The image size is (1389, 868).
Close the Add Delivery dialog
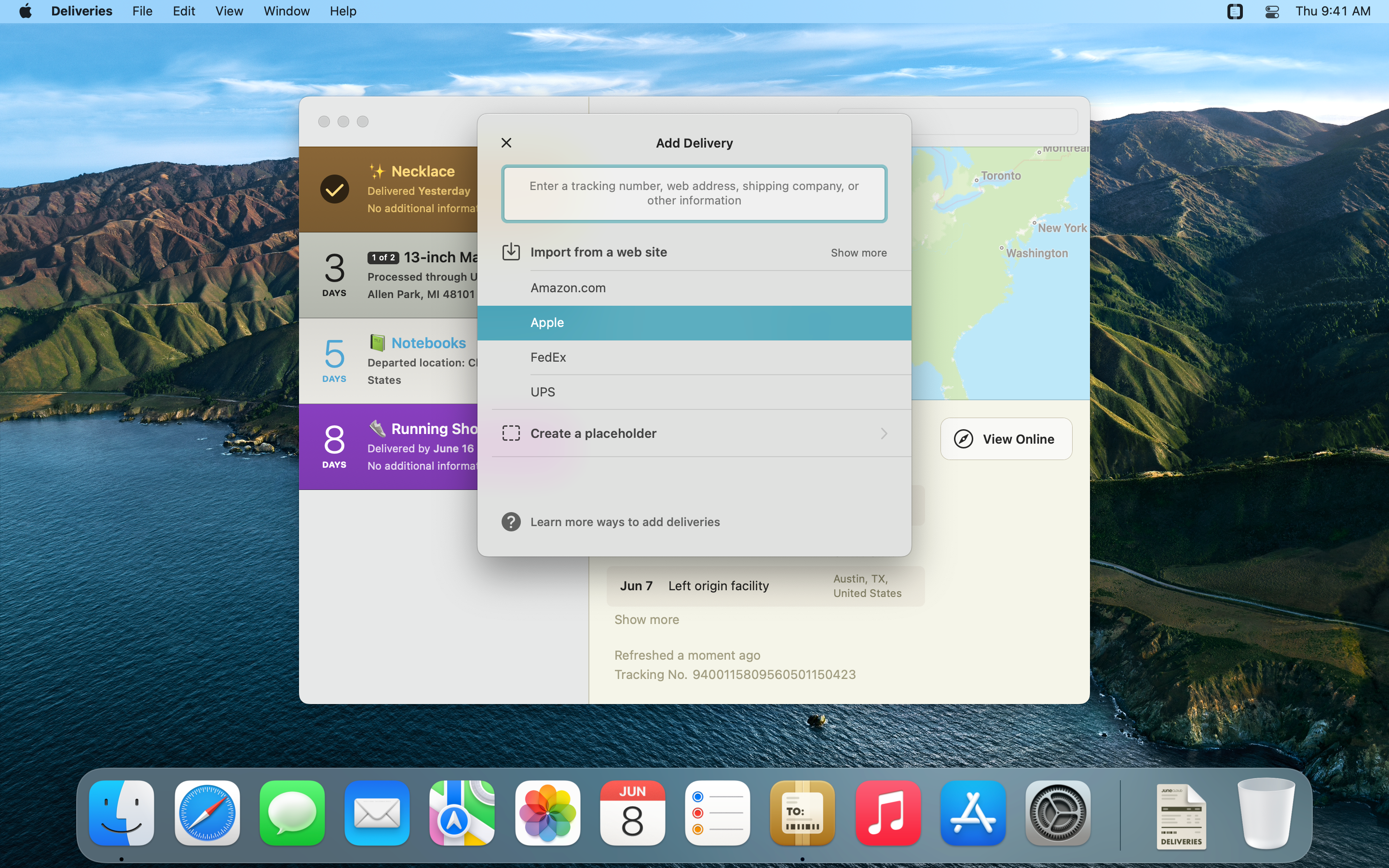pyautogui.click(x=506, y=143)
